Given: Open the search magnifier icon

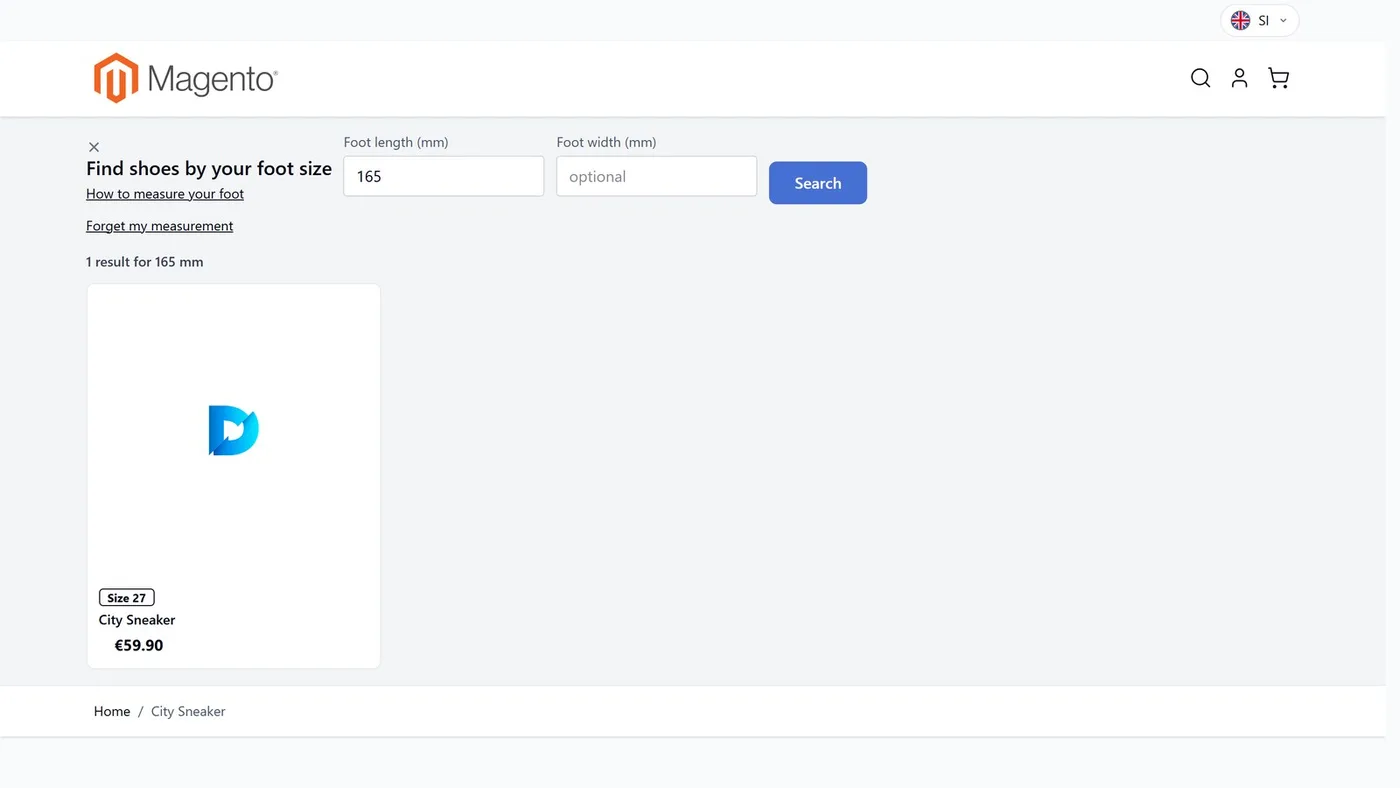Looking at the screenshot, I should pyautogui.click(x=1200, y=78).
